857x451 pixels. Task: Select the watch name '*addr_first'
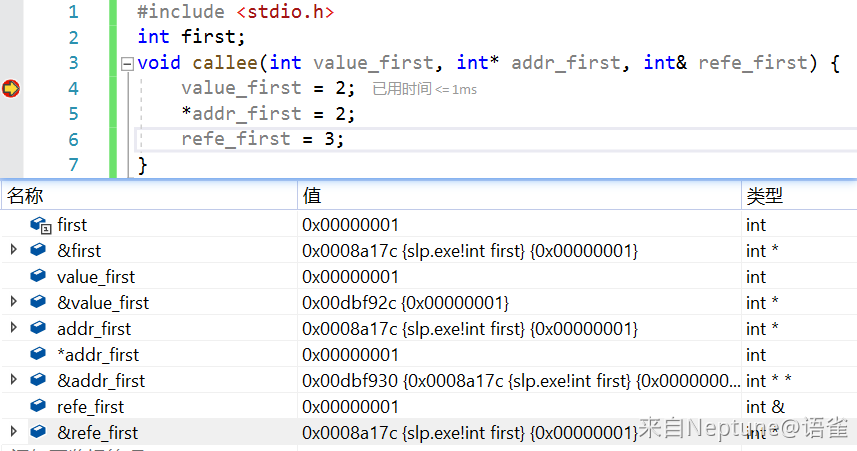click(x=98, y=355)
